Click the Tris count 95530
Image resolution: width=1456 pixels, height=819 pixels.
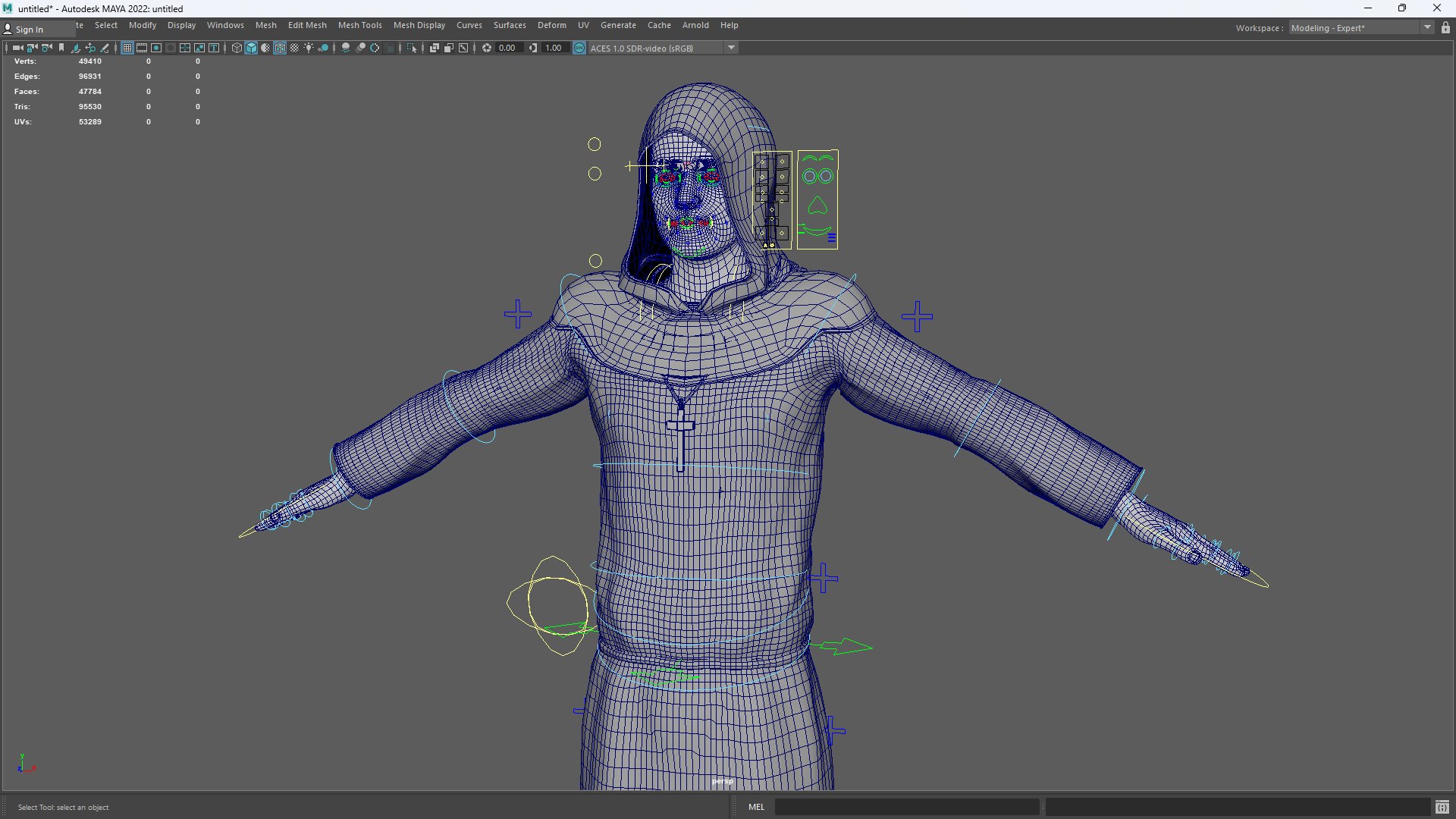(x=89, y=107)
